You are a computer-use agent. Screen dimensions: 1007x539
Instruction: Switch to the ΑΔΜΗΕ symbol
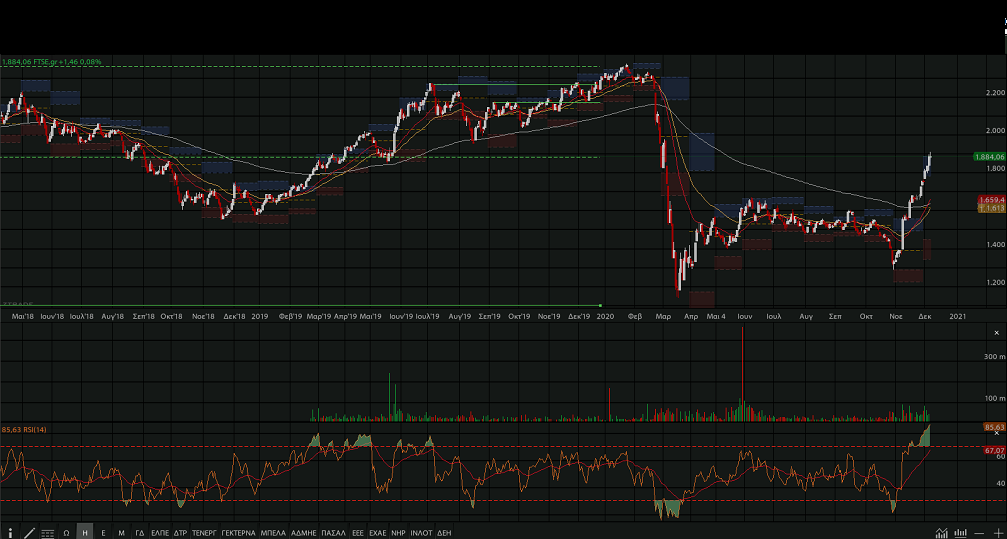(x=304, y=533)
